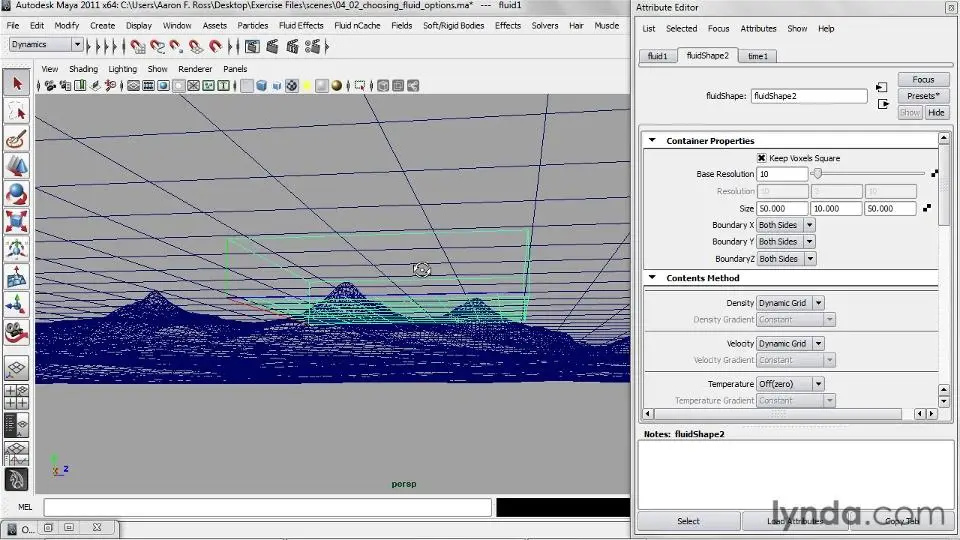The image size is (960, 540).
Task: Activate the Universal Manipulator tool
Action: [17, 249]
